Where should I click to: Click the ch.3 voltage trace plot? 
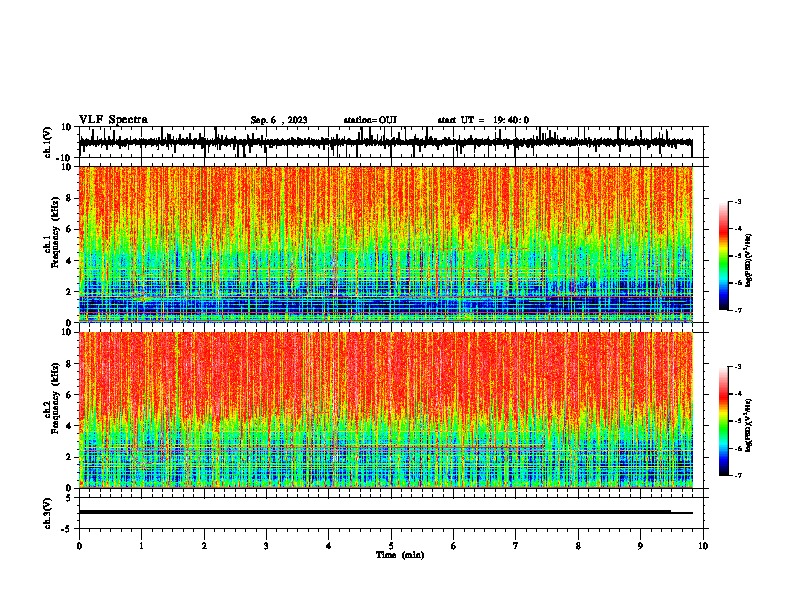391,513
